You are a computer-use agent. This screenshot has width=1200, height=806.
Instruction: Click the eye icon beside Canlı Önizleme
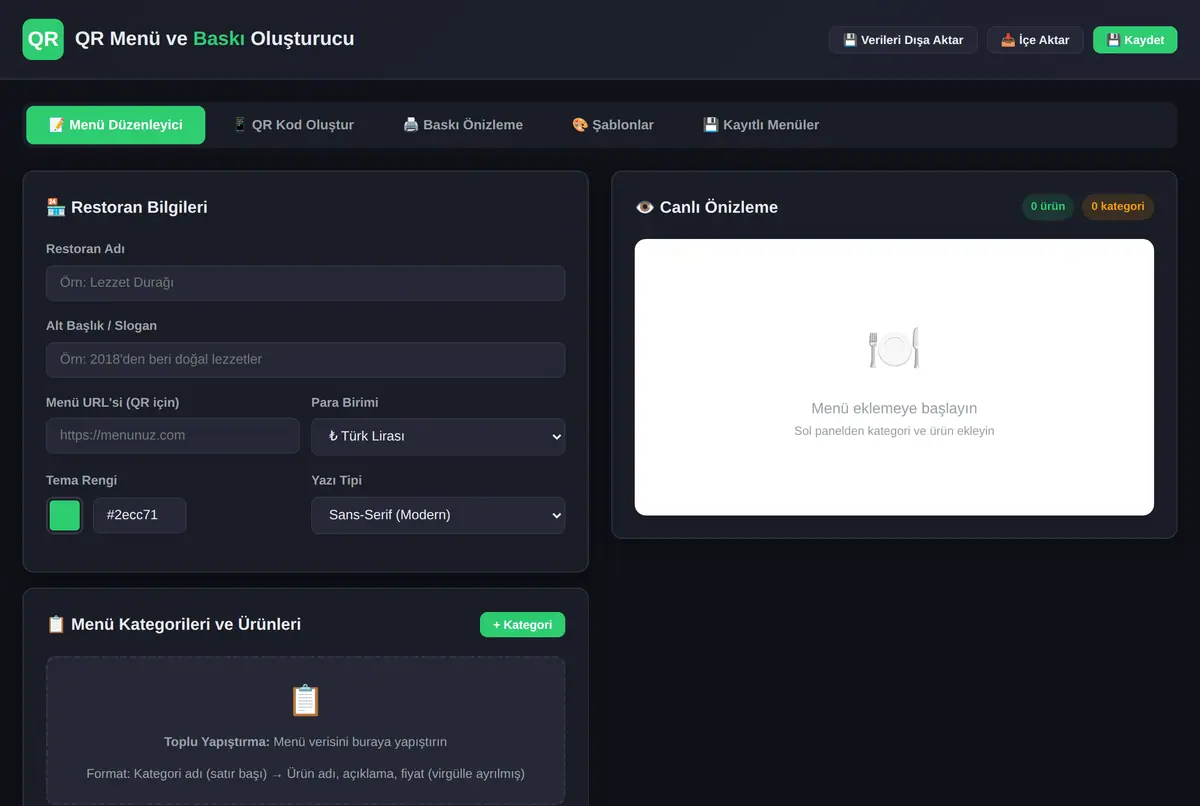[x=645, y=207]
